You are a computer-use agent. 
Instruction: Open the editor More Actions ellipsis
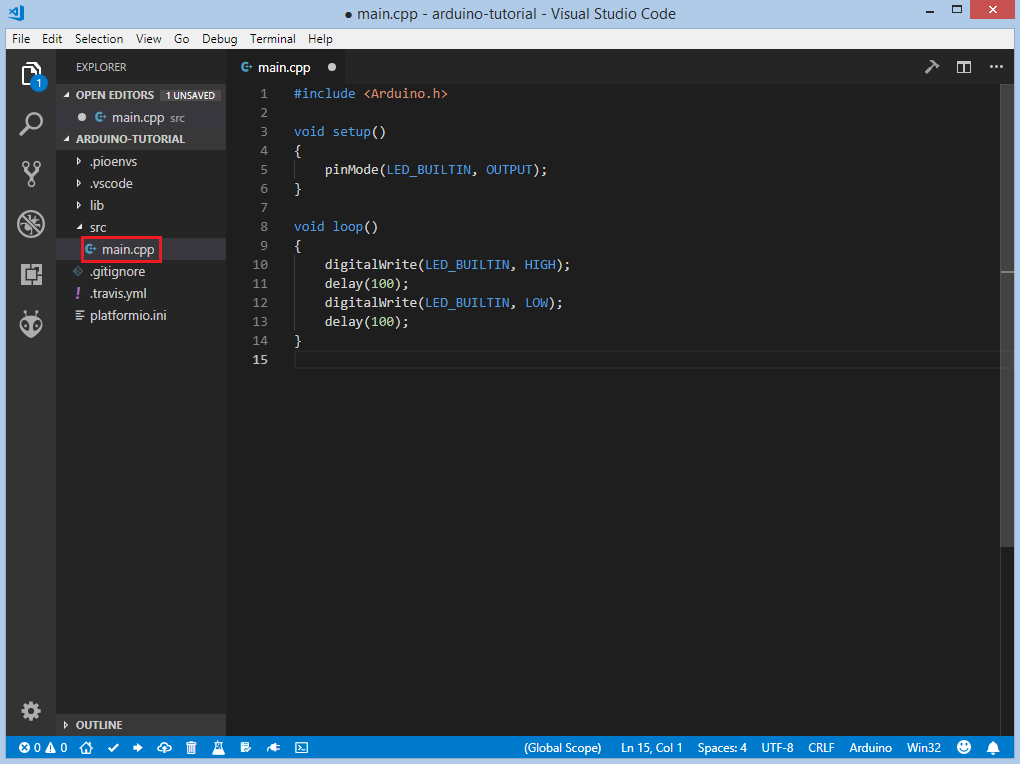point(996,67)
